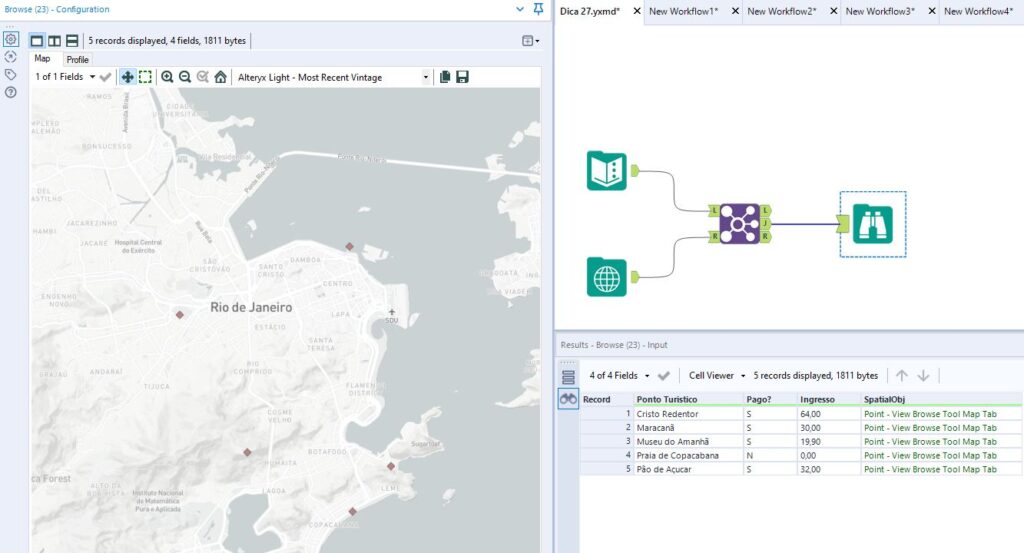Switch to the Map tab
The height and width of the screenshot is (553, 1024).
coord(42,58)
